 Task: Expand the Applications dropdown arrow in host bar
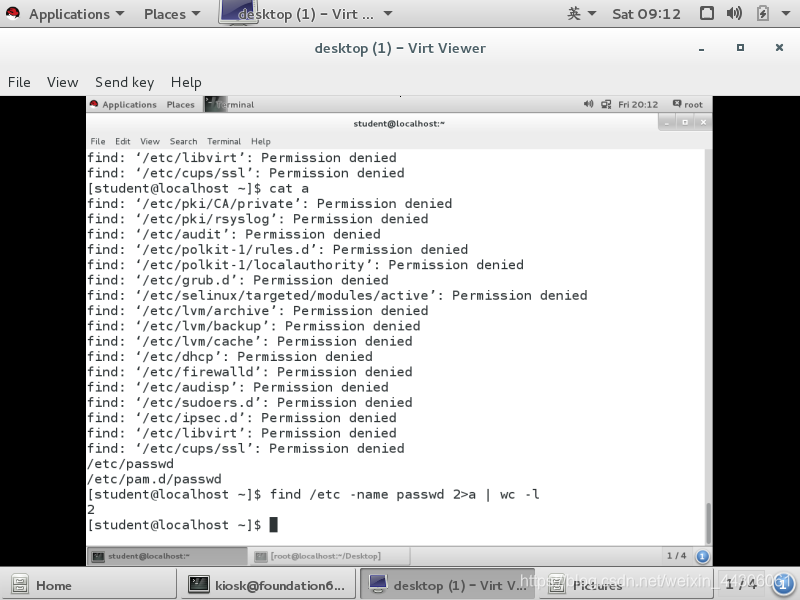(120, 14)
